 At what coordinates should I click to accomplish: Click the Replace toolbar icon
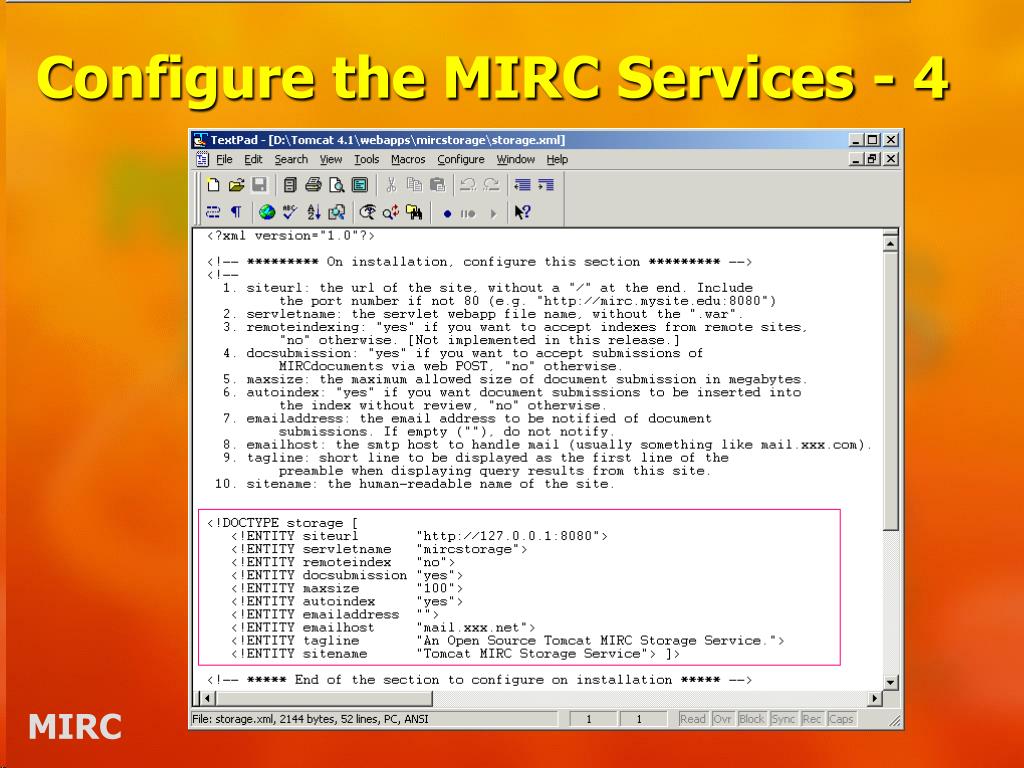tap(391, 212)
